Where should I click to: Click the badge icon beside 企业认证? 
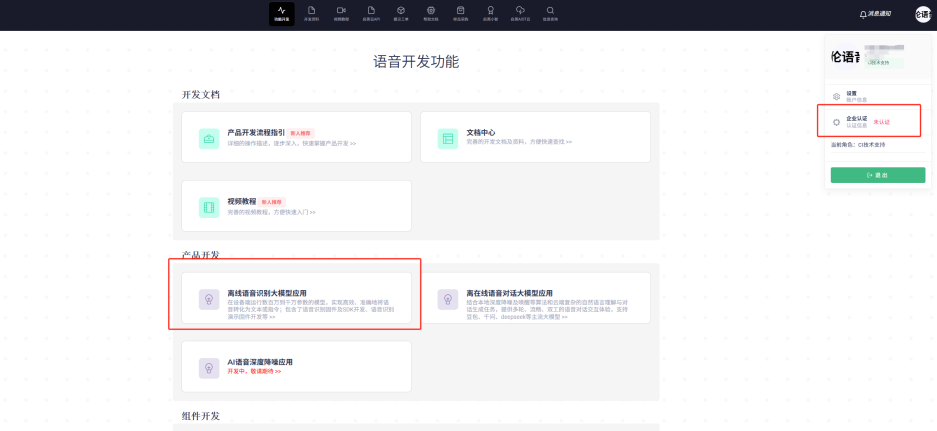pyautogui.click(x=836, y=122)
